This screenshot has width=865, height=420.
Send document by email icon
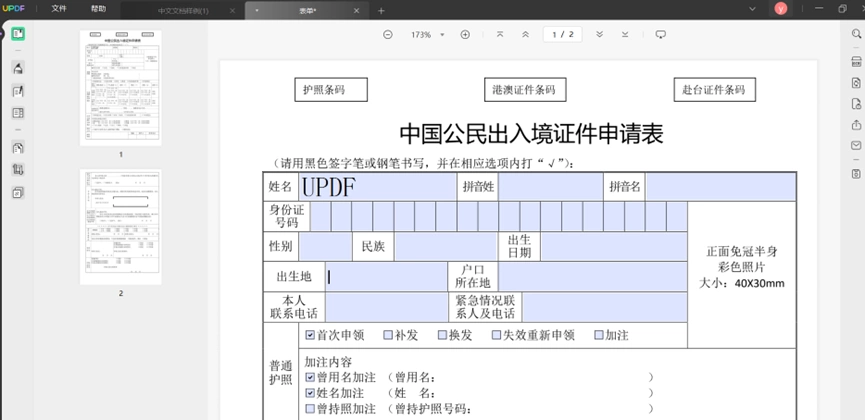[x=856, y=146]
